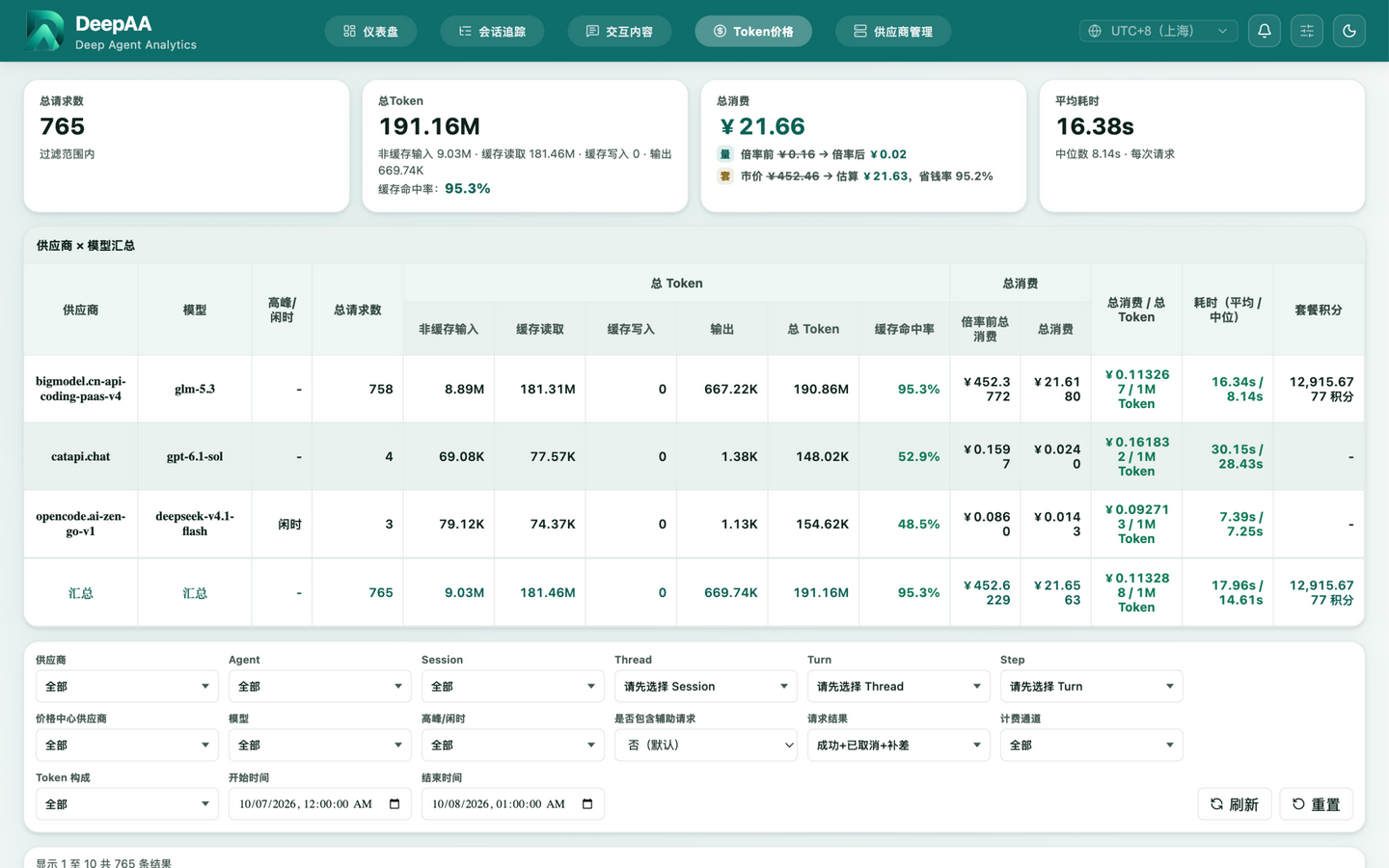
Task: Click the yellow 套 badge icon
Action: click(x=724, y=176)
